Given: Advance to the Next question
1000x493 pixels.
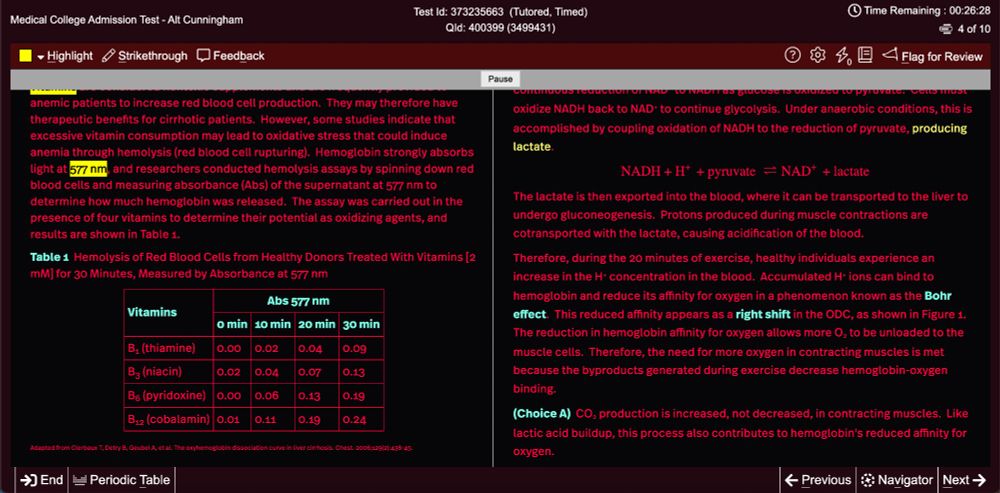Looking at the screenshot, I should pos(964,480).
